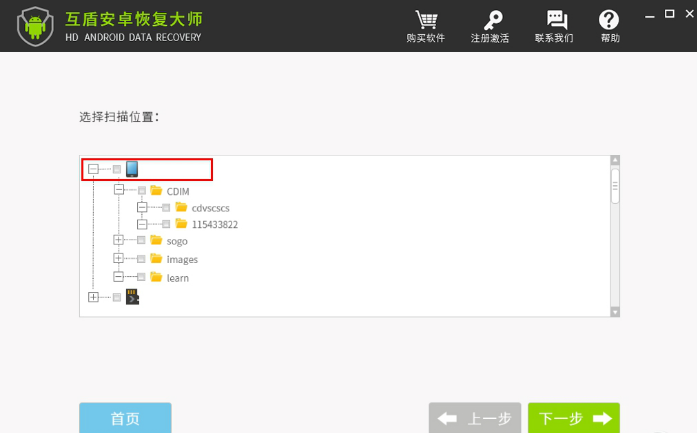Click the Android shield logo icon
The image size is (697, 433).
[35, 26]
